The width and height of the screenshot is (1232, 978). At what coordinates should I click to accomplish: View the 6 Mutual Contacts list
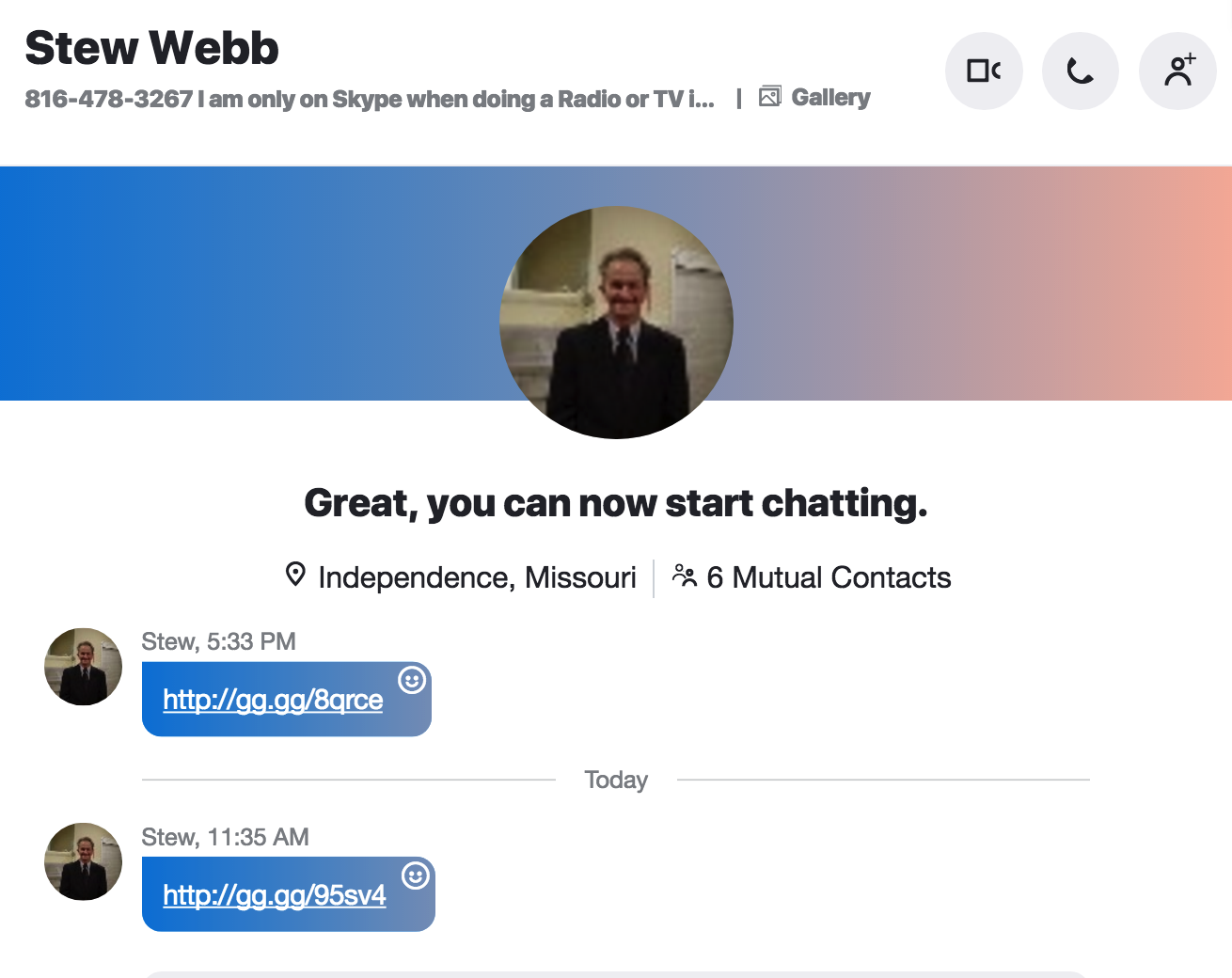tap(829, 577)
